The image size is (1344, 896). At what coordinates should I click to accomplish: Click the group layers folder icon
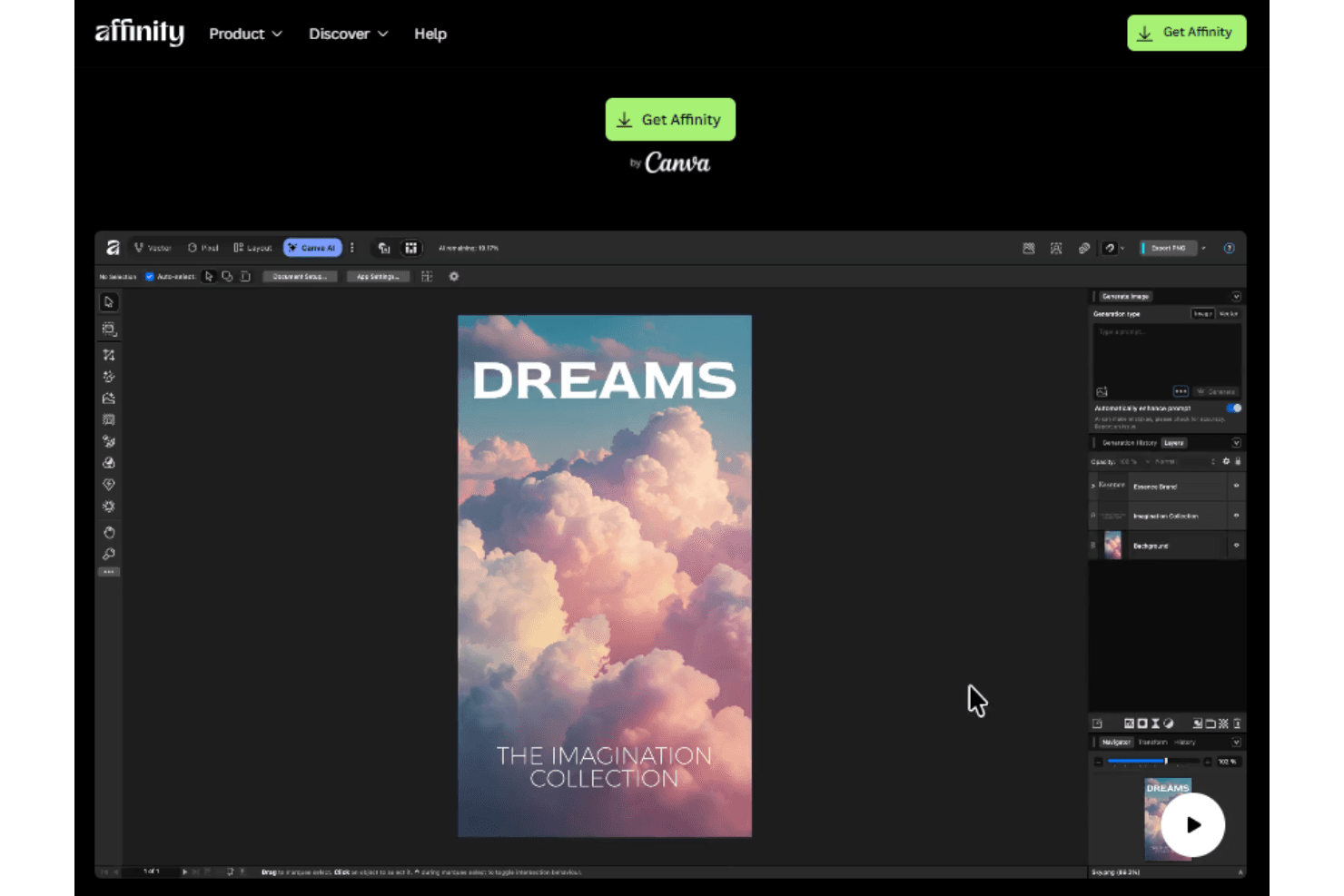tap(1211, 724)
